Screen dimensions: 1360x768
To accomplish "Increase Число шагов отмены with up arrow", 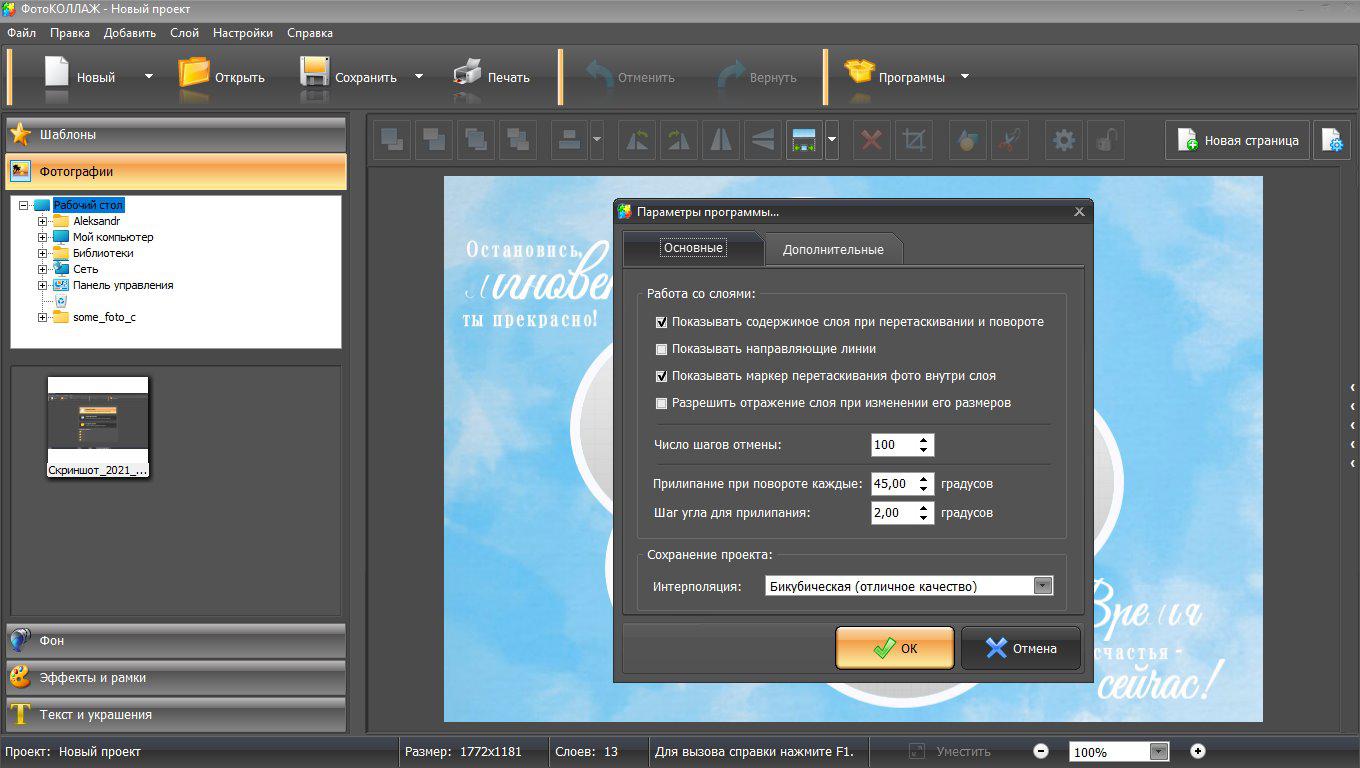I will click(923, 440).
